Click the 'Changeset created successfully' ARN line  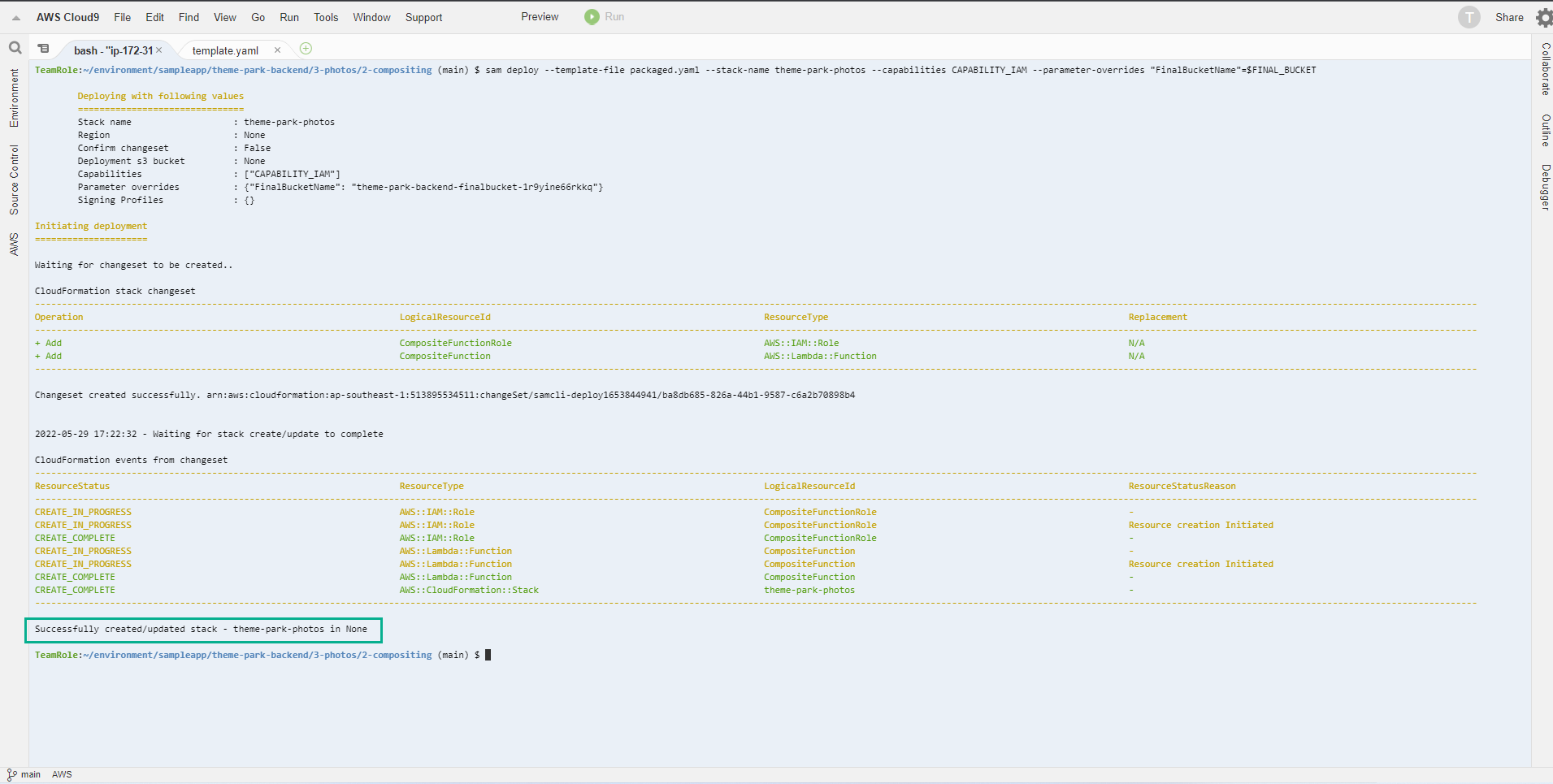coord(445,395)
